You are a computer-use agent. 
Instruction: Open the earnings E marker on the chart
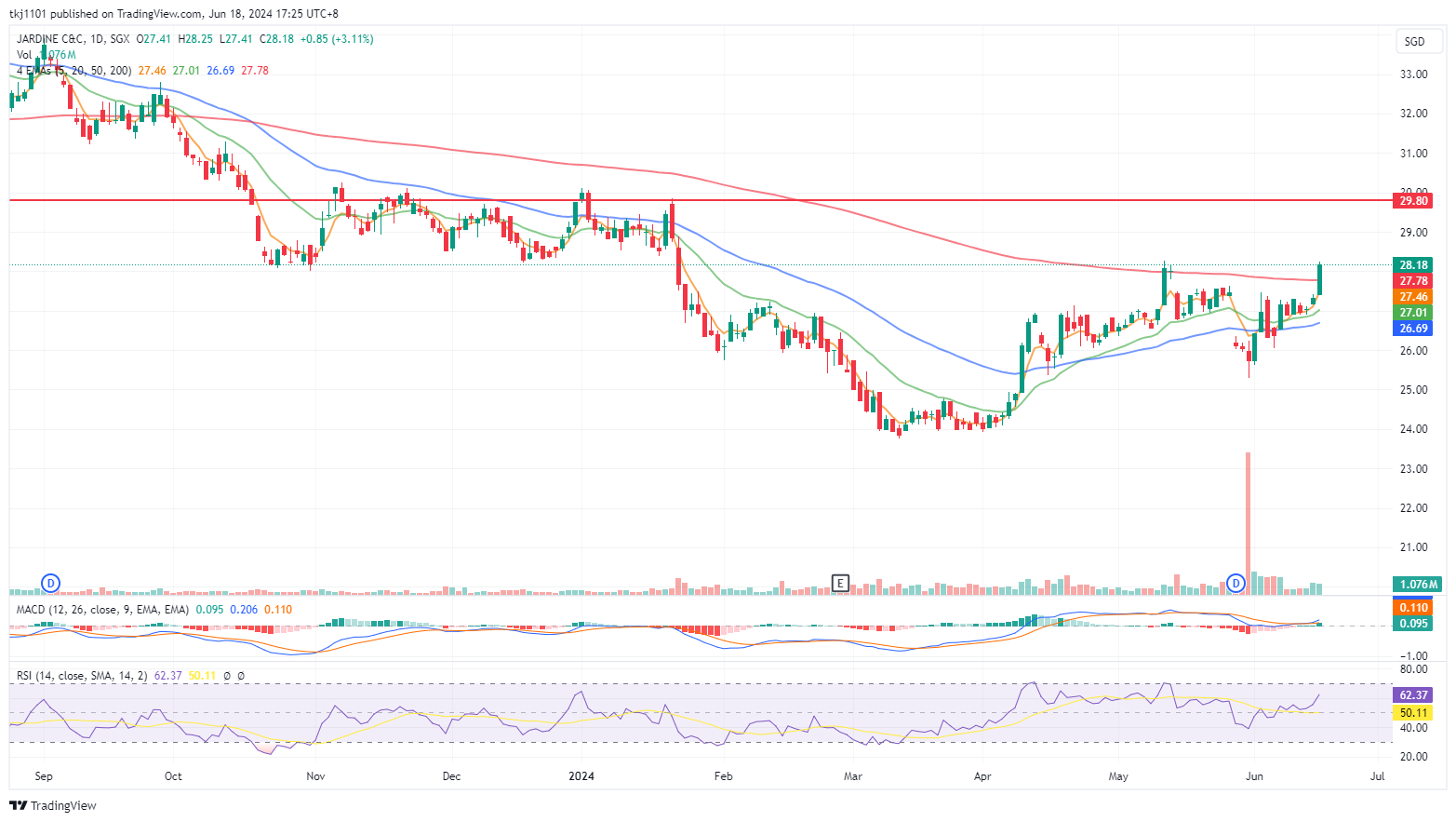coord(840,584)
